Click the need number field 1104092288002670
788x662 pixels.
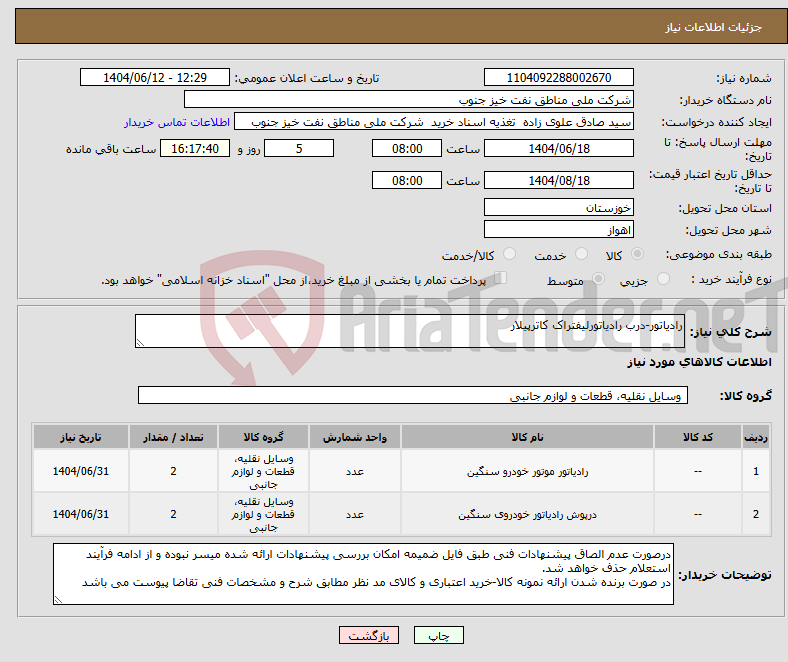(558, 77)
